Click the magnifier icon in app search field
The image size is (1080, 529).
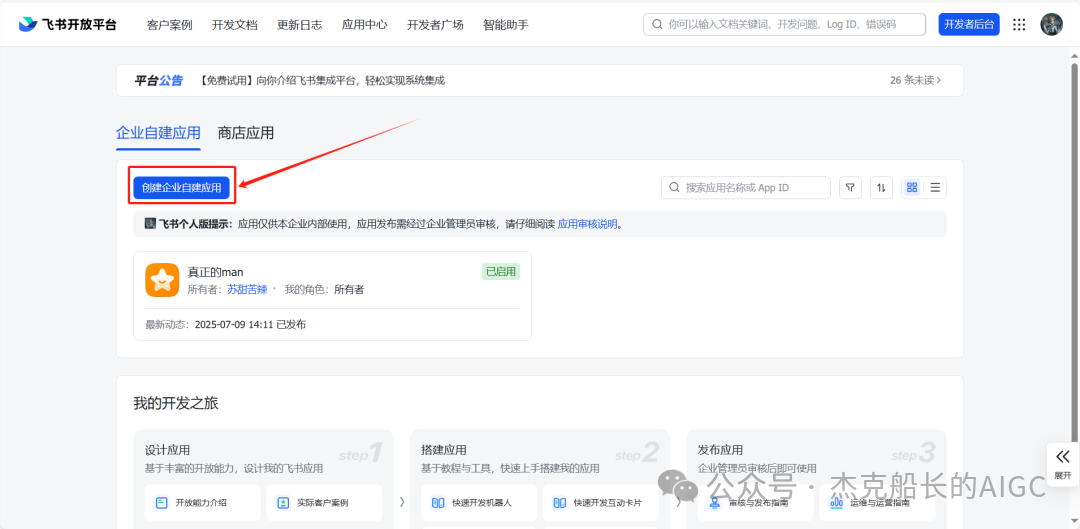[x=675, y=187]
